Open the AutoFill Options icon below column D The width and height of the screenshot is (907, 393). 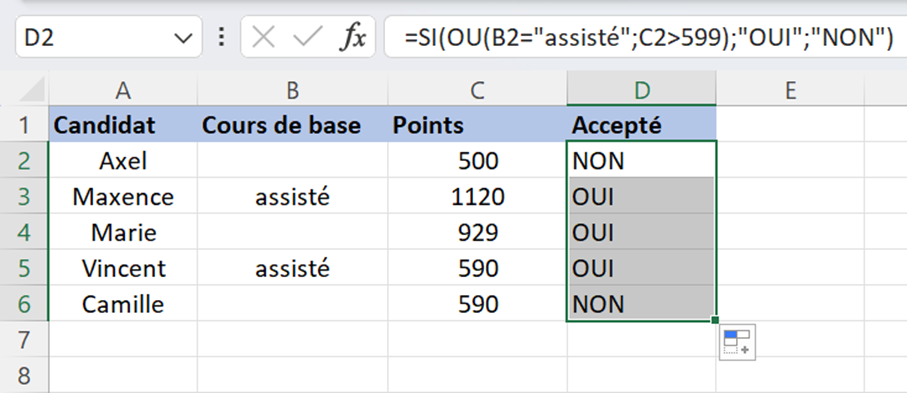tap(738, 342)
